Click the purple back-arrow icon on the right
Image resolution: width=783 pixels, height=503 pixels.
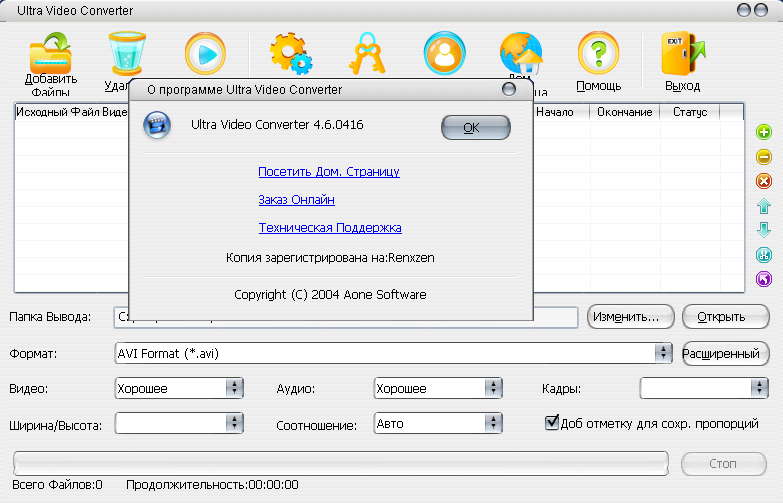click(x=764, y=279)
